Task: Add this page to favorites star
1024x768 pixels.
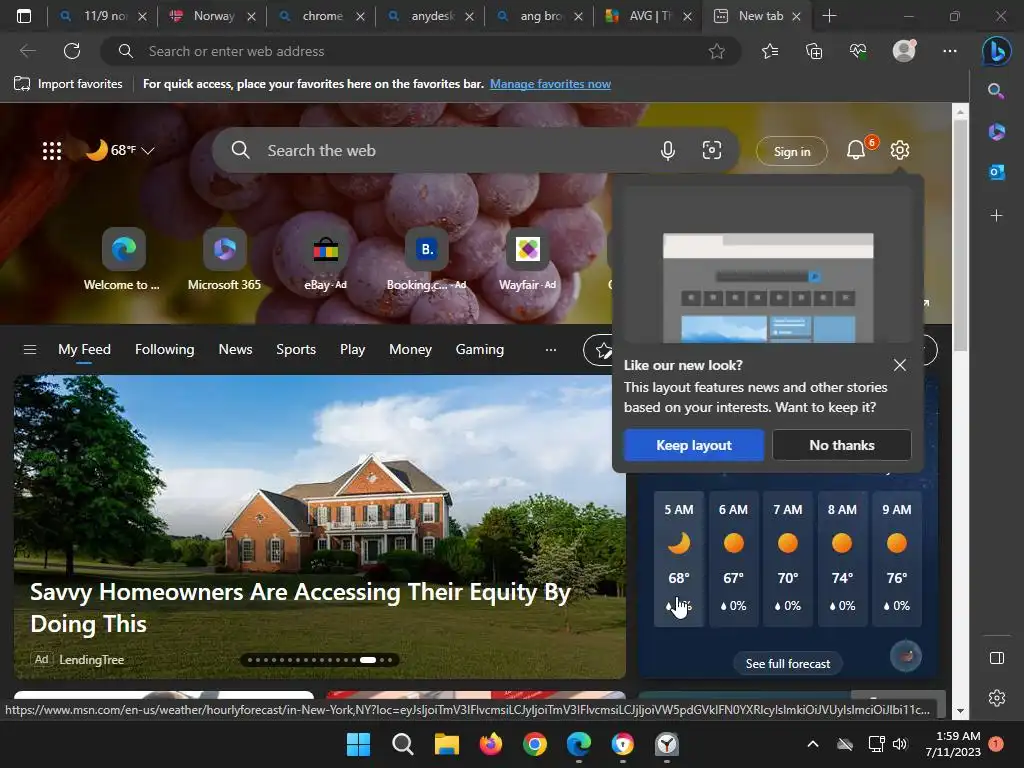Action: (x=716, y=51)
